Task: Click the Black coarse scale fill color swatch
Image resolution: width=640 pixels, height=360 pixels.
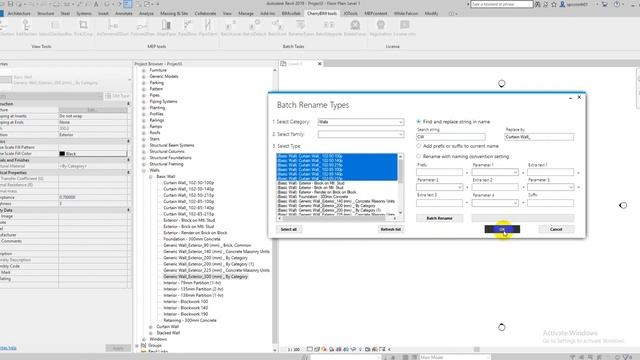Action: [x=62, y=154]
